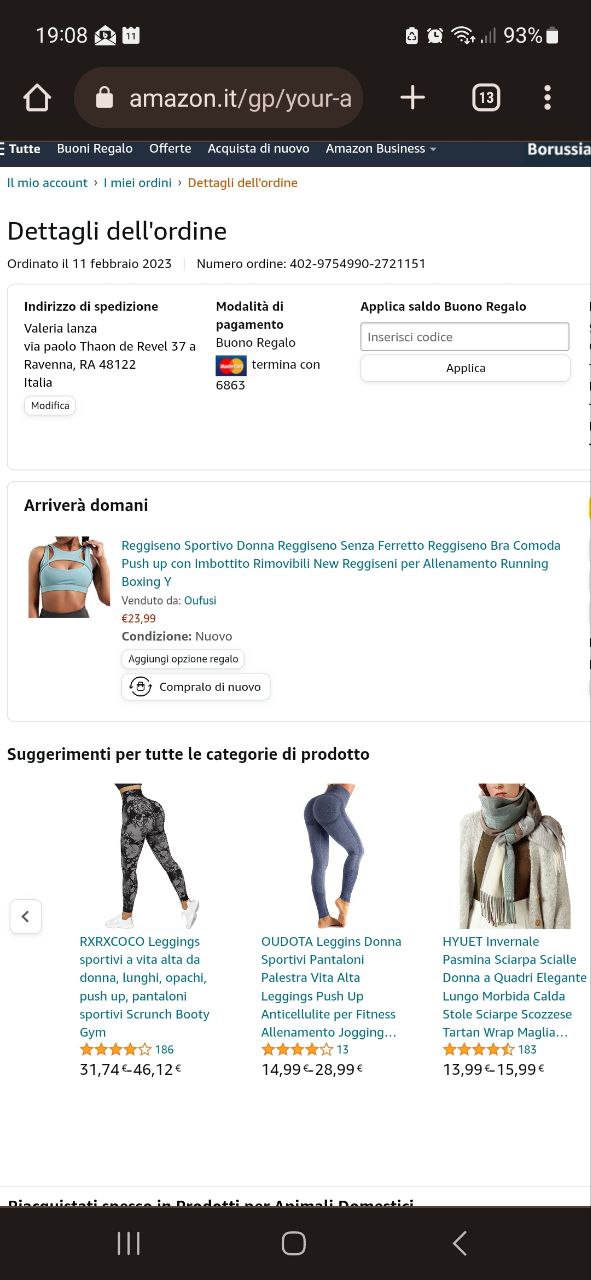Viewport: 591px width, 1280px height.
Task: Open the tab switcher showing 13 tabs
Action: (486, 97)
